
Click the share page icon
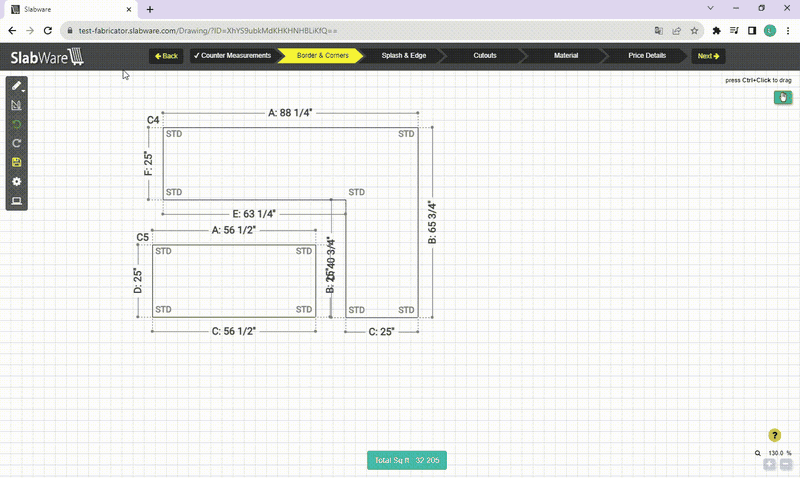click(x=677, y=31)
